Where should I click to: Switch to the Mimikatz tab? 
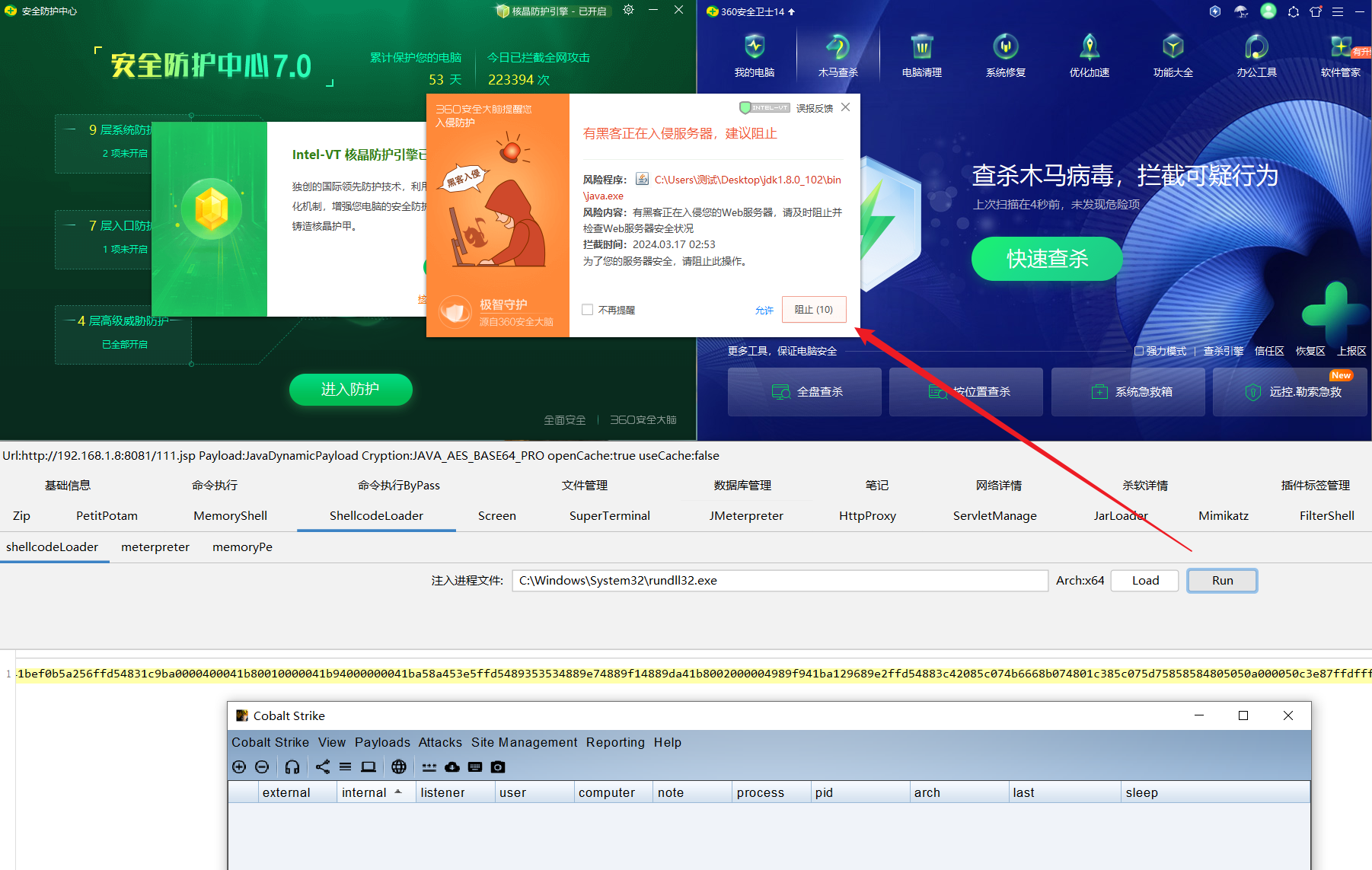point(1223,515)
